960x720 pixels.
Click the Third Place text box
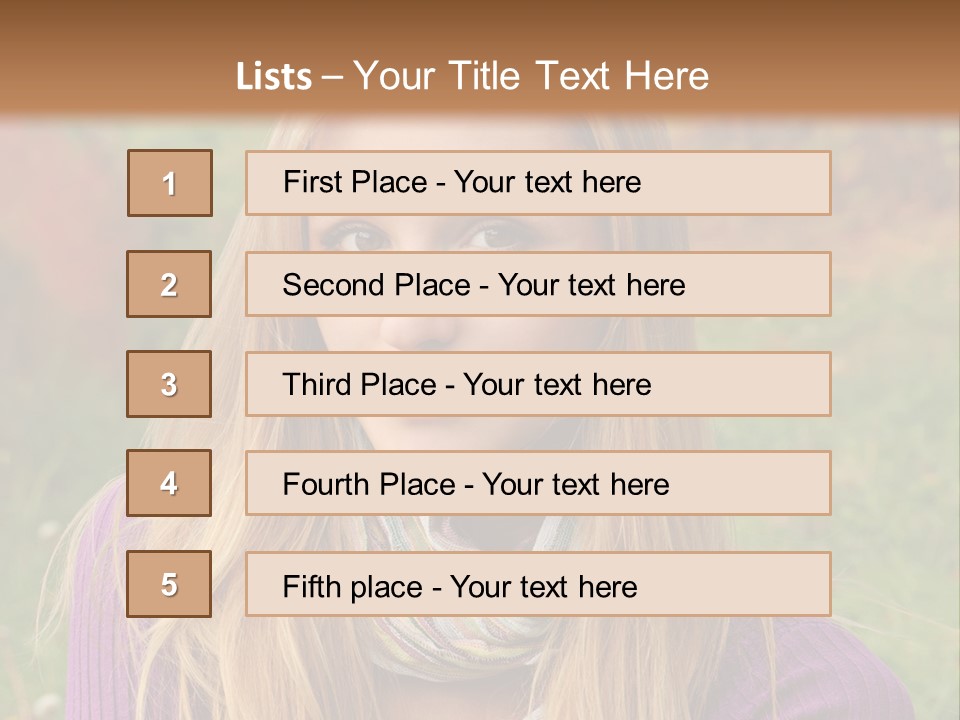538,384
